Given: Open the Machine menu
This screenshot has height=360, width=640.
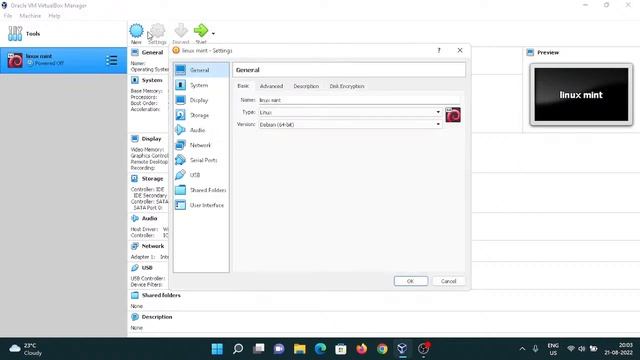Looking at the screenshot, I should (x=30, y=16).
